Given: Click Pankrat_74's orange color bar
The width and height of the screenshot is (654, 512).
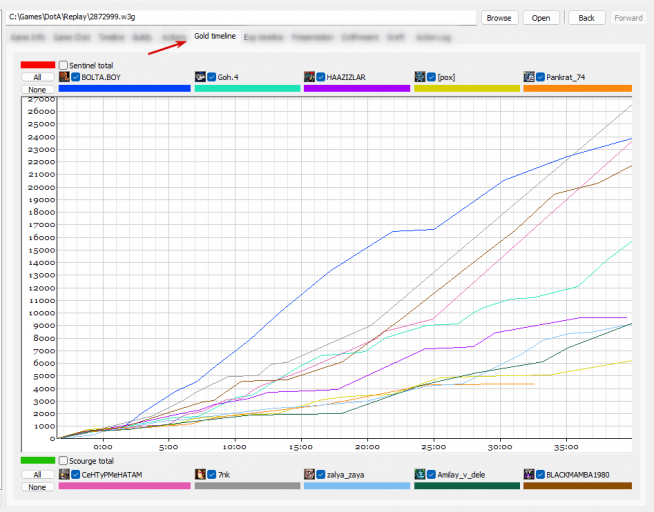Looking at the screenshot, I should click(578, 88).
